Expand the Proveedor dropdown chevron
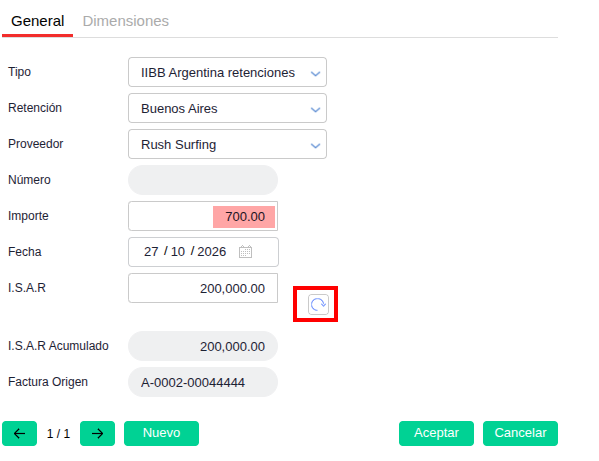 pos(315,146)
